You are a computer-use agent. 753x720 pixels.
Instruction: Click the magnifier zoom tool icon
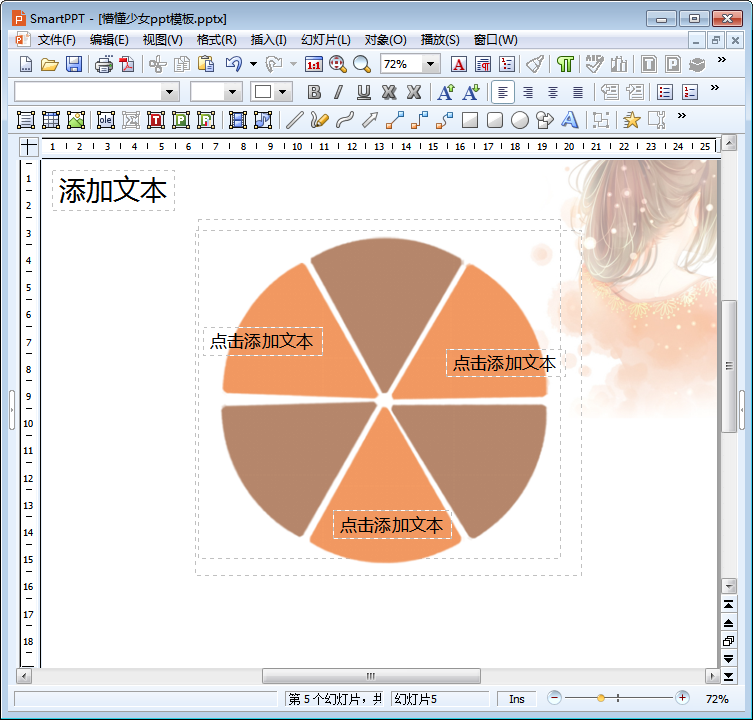coord(362,64)
